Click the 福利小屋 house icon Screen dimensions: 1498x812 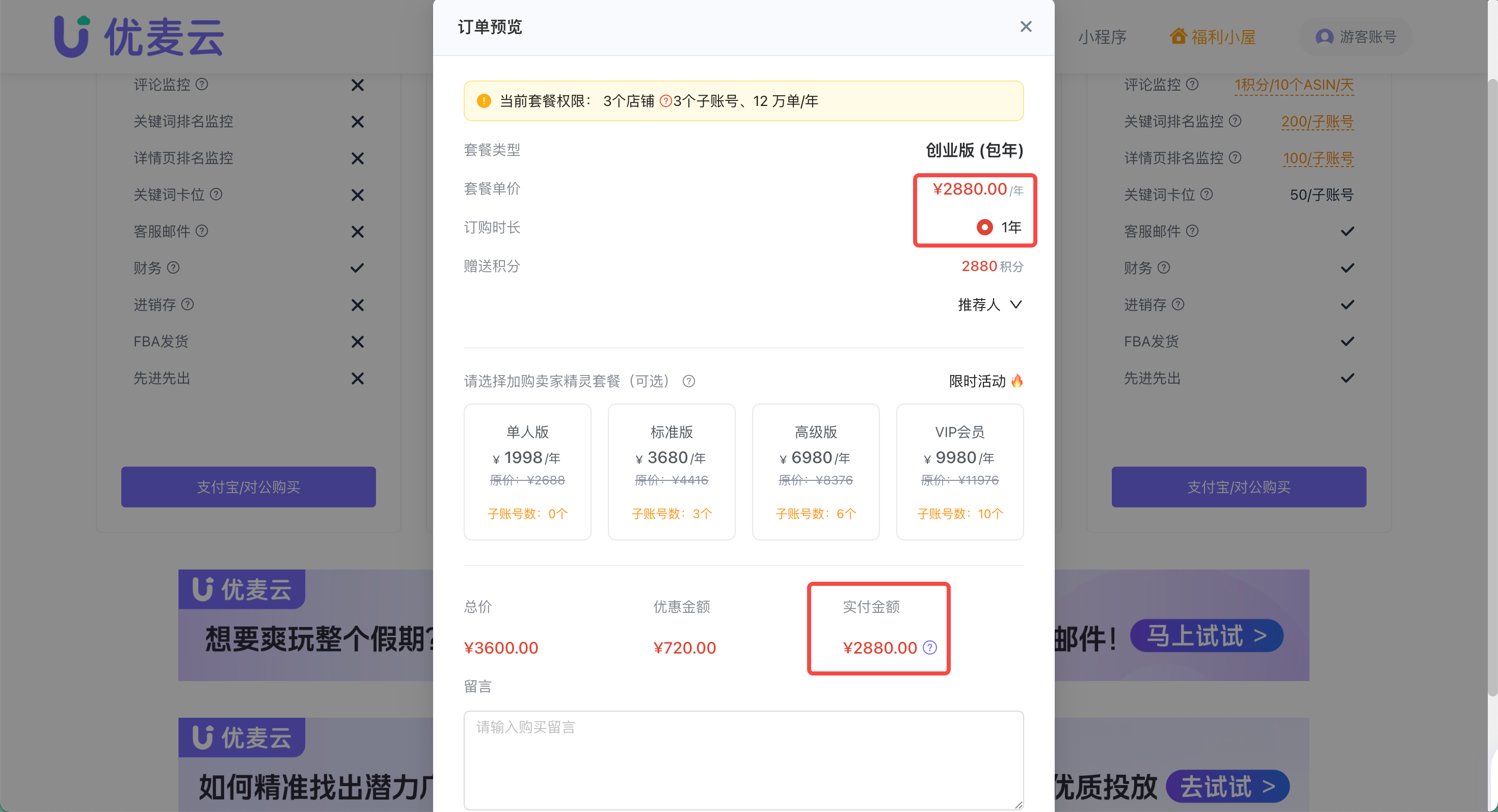click(x=1178, y=36)
